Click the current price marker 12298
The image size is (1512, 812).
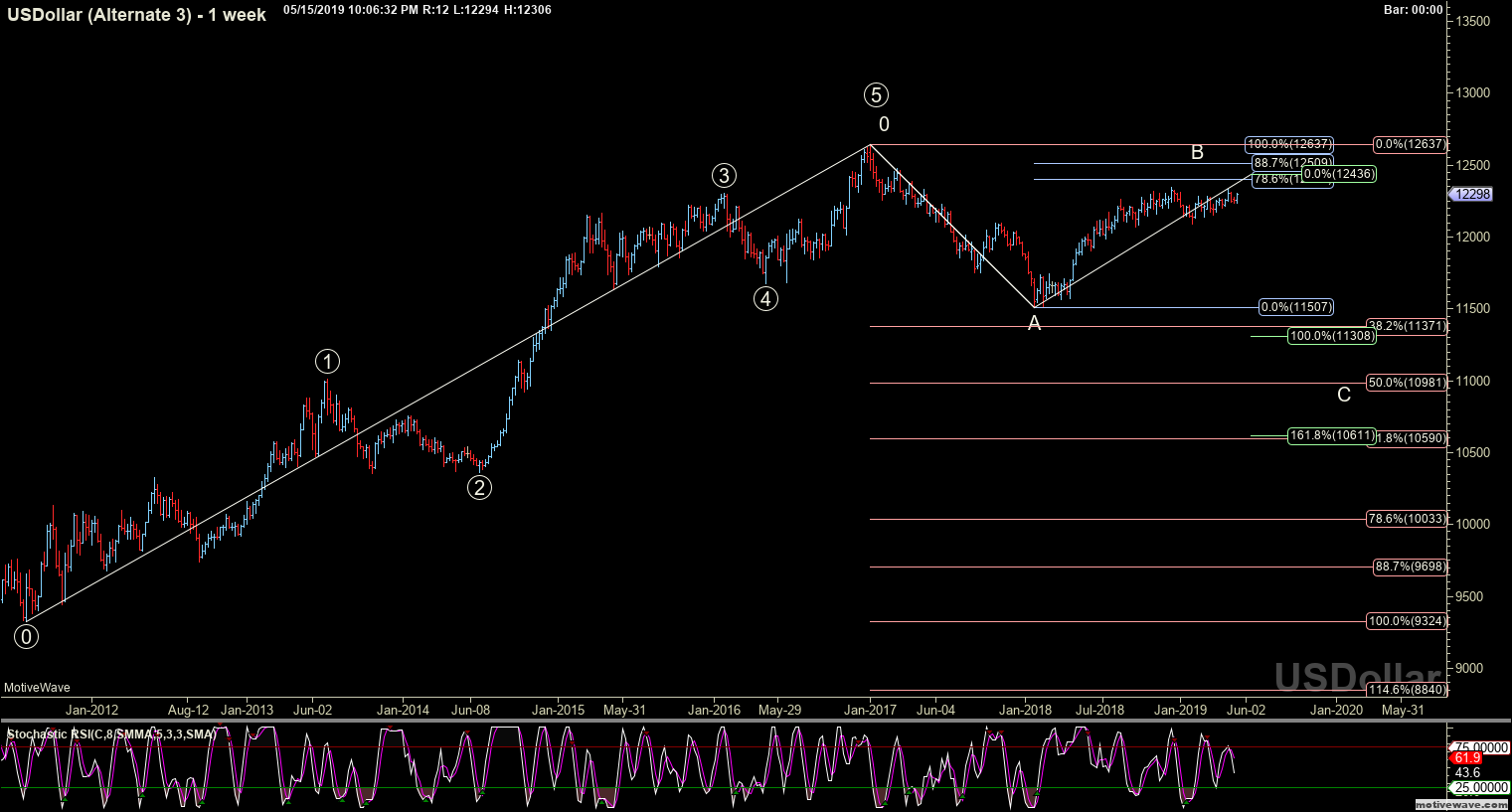click(x=1471, y=194)
